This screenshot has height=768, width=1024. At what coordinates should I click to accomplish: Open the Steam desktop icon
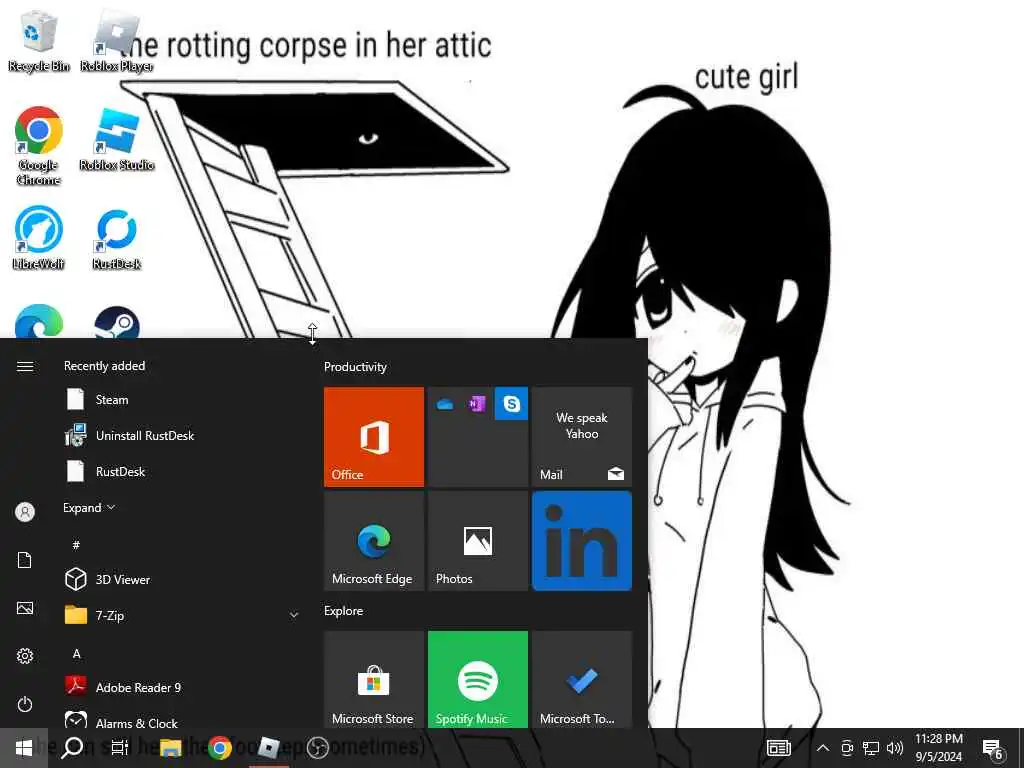(x=117, y=321)
